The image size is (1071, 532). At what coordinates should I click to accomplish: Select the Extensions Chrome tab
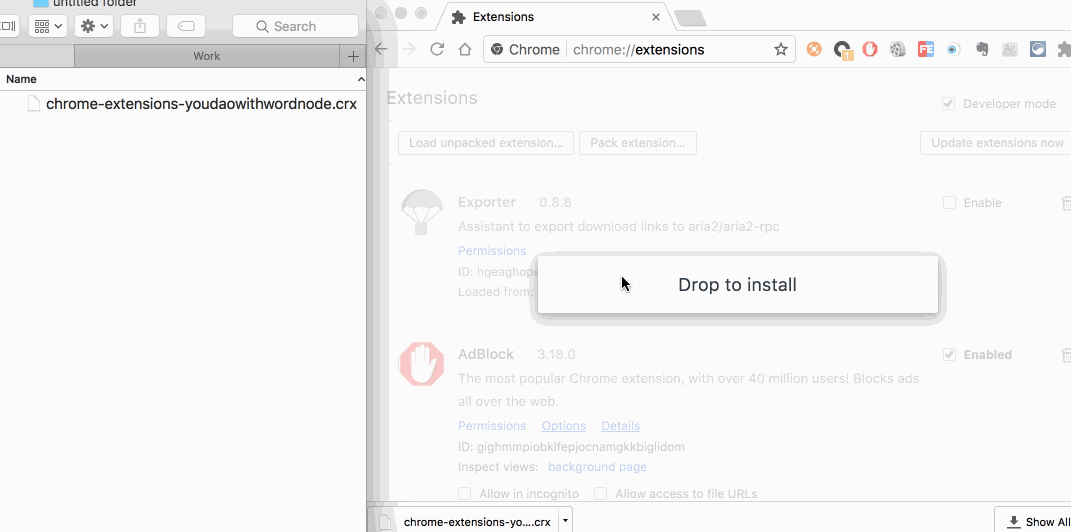point(553,16)
